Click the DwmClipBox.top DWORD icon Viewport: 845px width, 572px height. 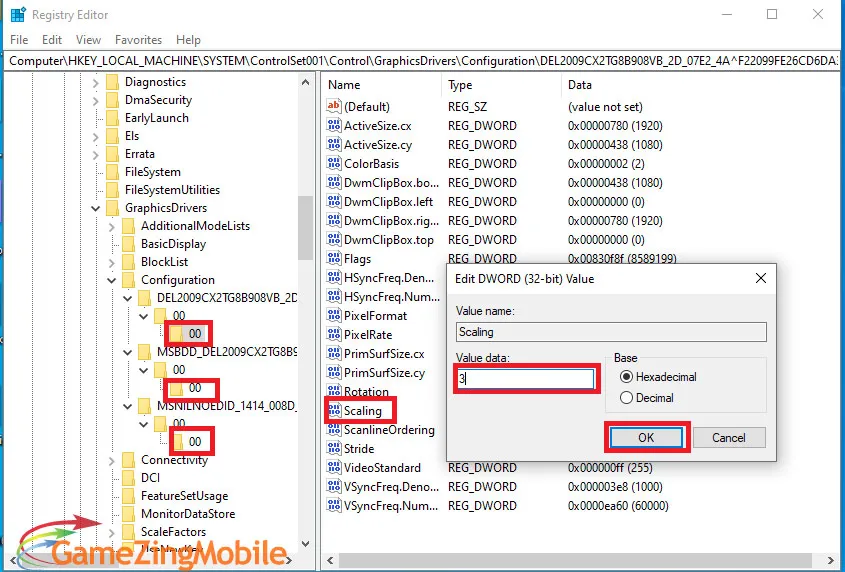(334, 239)
